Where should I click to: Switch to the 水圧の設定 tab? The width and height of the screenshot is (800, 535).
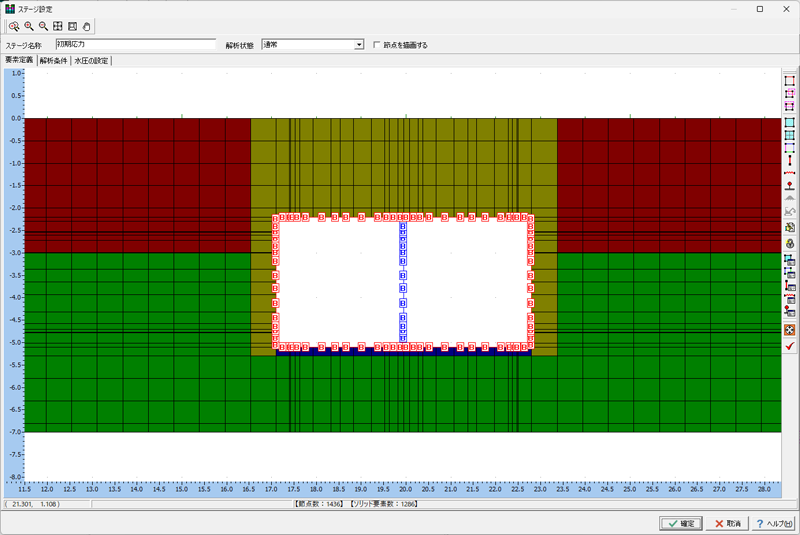91,61
